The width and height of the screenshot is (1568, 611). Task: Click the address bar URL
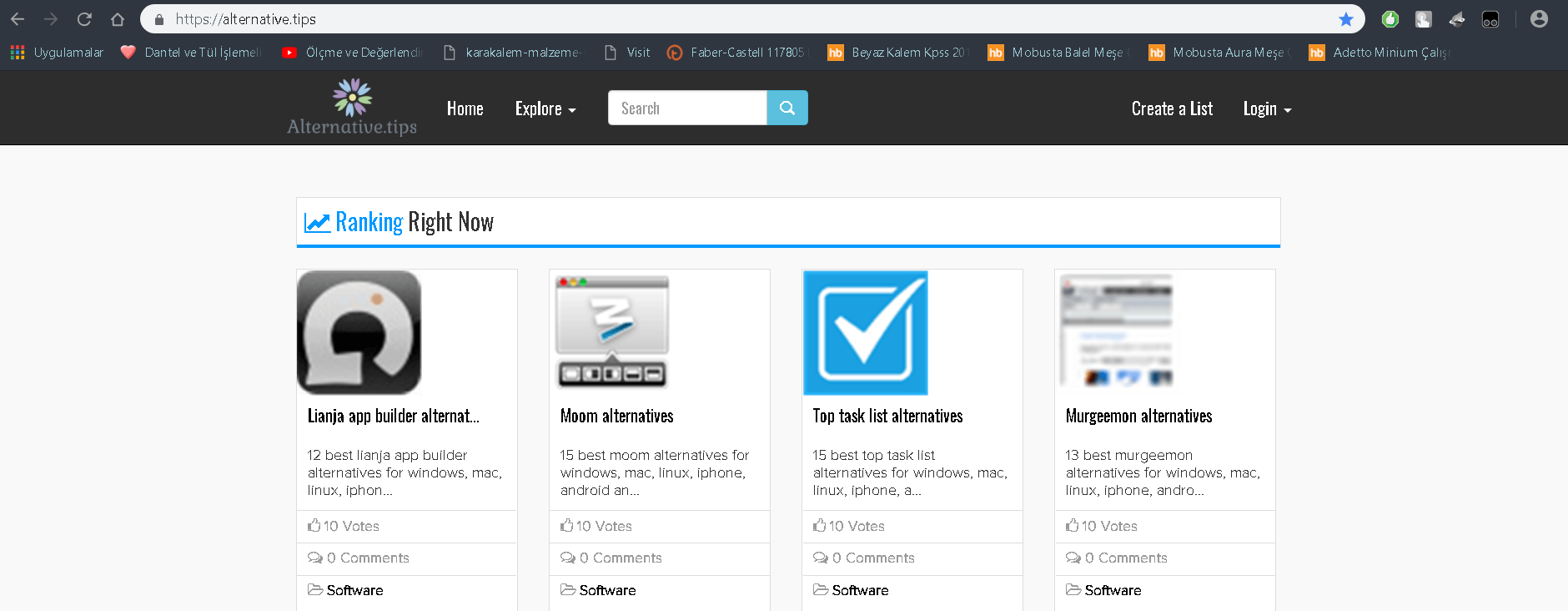(x=245, y=19)
